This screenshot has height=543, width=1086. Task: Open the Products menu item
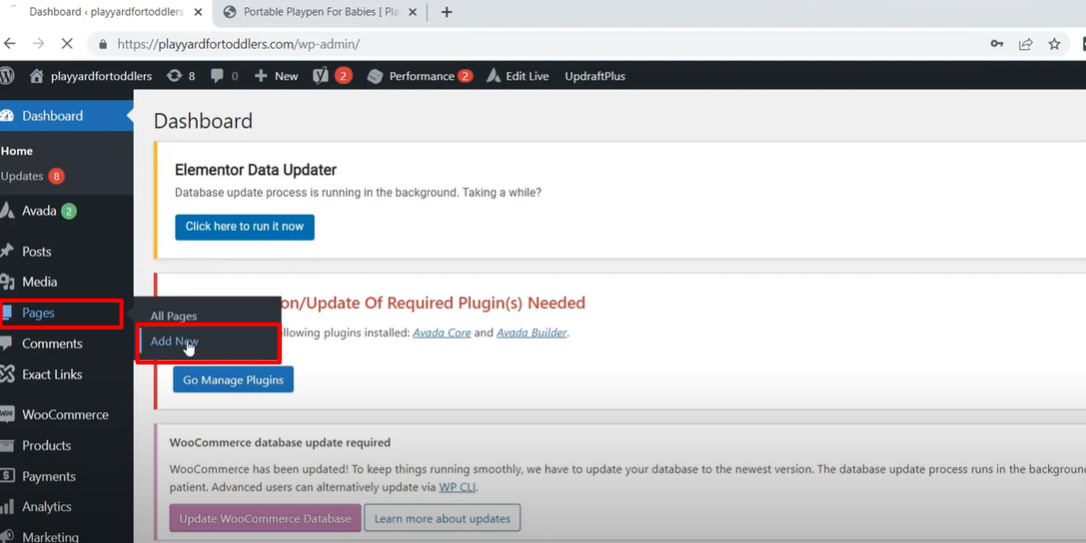[x=46, y=445]
